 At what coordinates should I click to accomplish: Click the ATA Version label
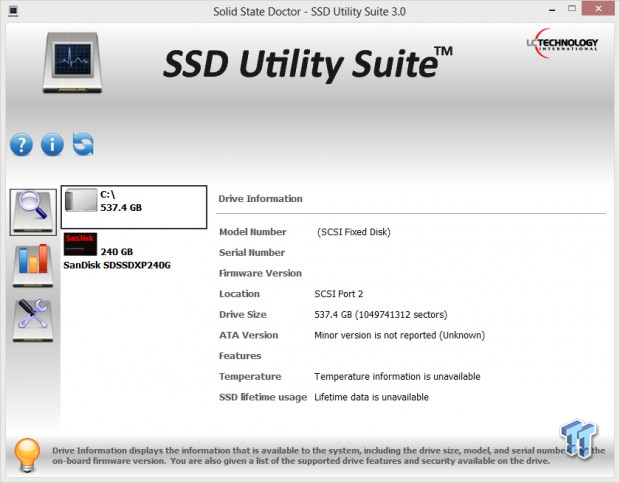point(249,335)
